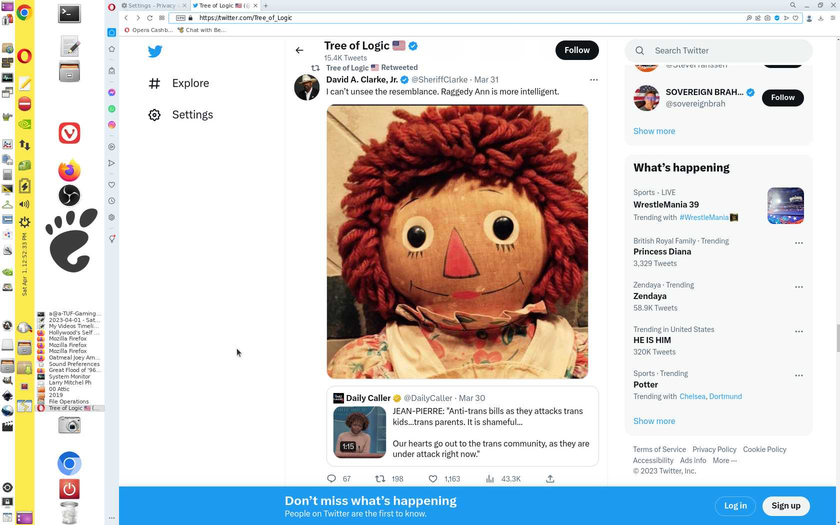The height and width of the screenshot is (525, 840).
Task: Retweet the David Clarke tweet
Action: 380,478
